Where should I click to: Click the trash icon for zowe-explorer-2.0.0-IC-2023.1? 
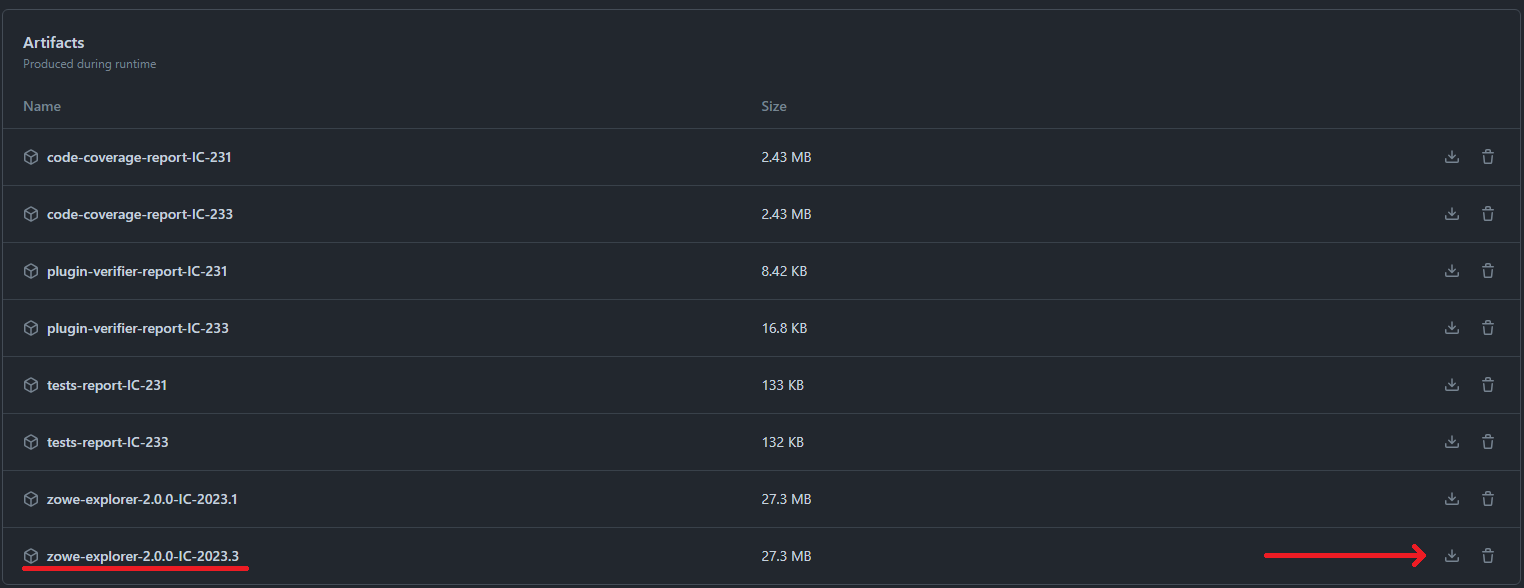[x=1488, y=499]
